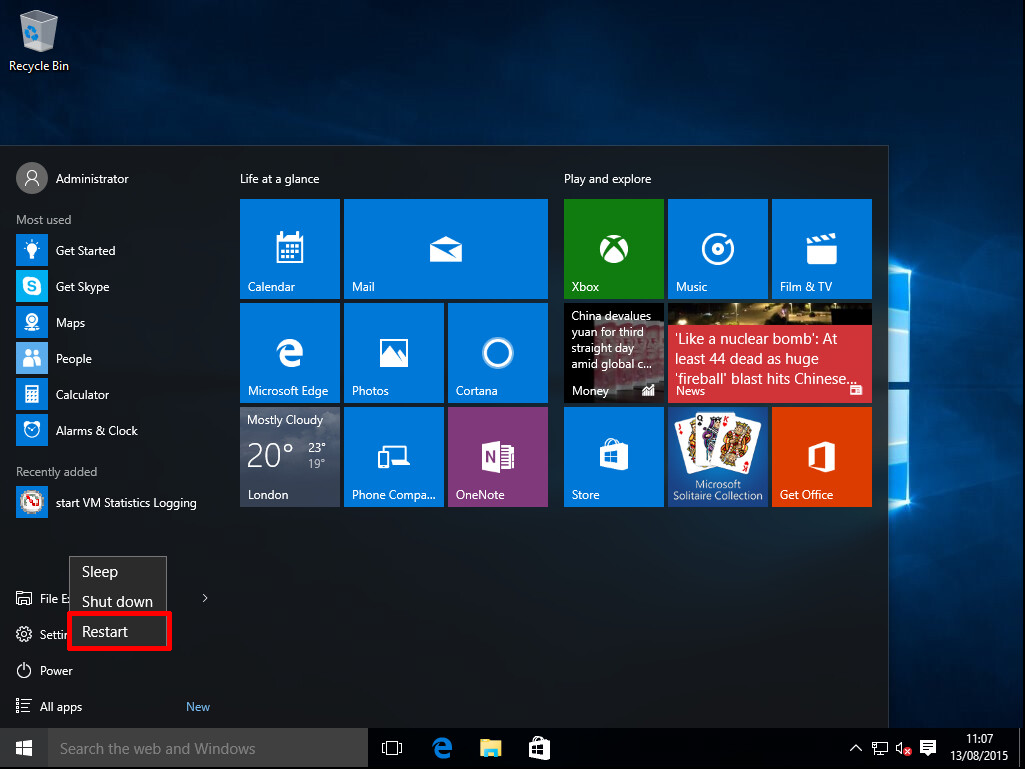Image resolution: width=1025 pixels, height=769 pixels.
Task: Launch Edge from the taskbar
Action: (x=441, y=748)
